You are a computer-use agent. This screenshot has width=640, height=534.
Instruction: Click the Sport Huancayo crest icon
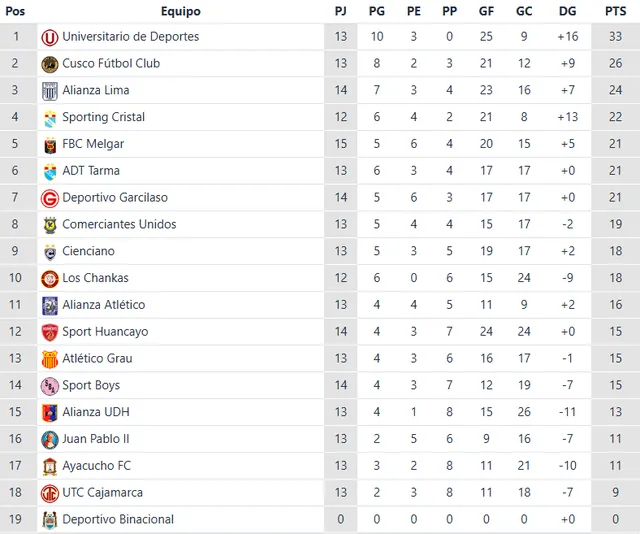[x=49, y=332]
